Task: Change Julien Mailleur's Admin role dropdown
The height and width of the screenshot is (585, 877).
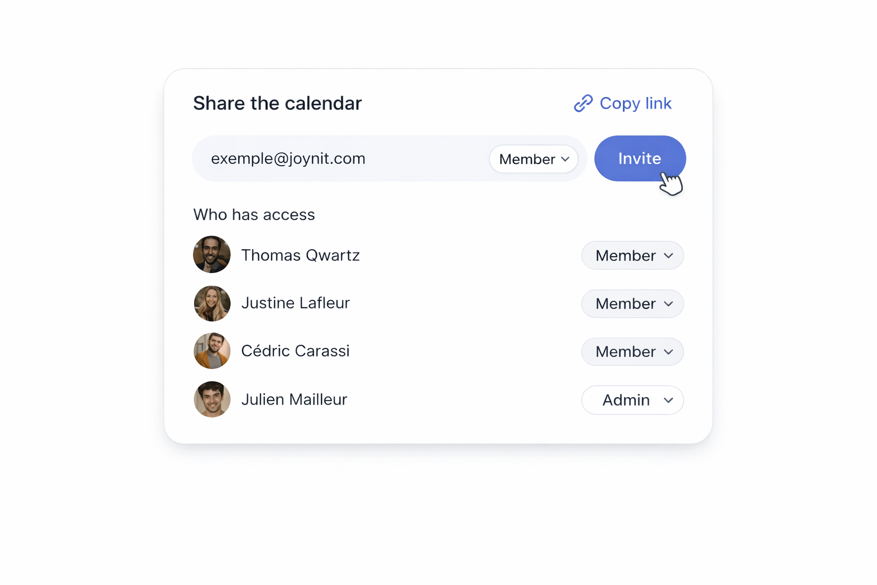Action: tap(632, 400)
